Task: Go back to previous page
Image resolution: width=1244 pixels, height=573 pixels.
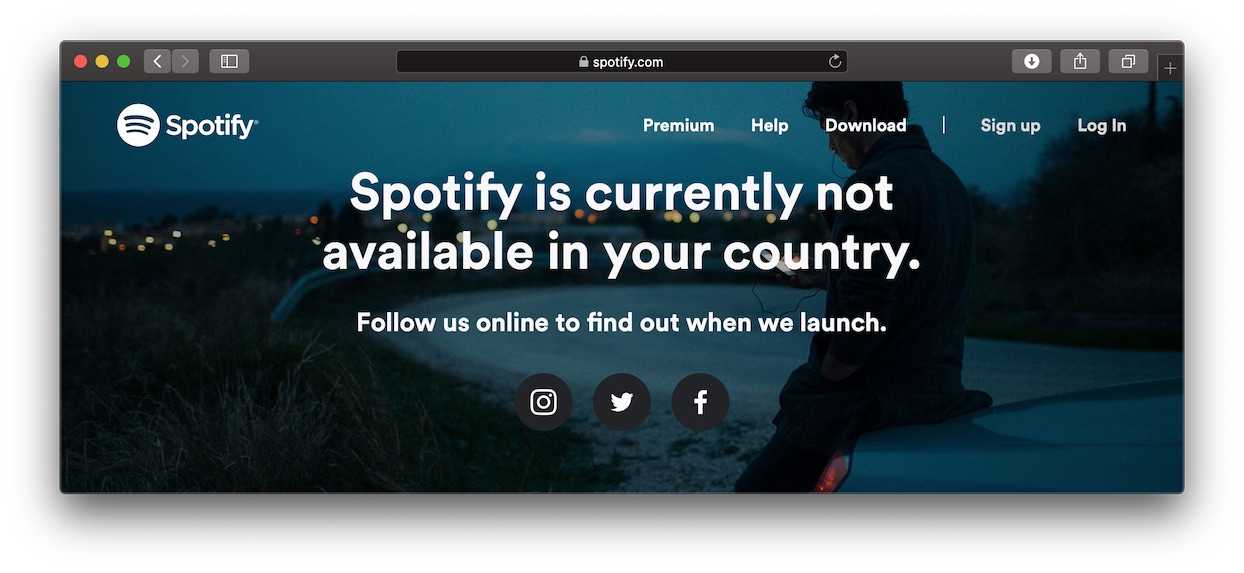Action: coord(157,61)
